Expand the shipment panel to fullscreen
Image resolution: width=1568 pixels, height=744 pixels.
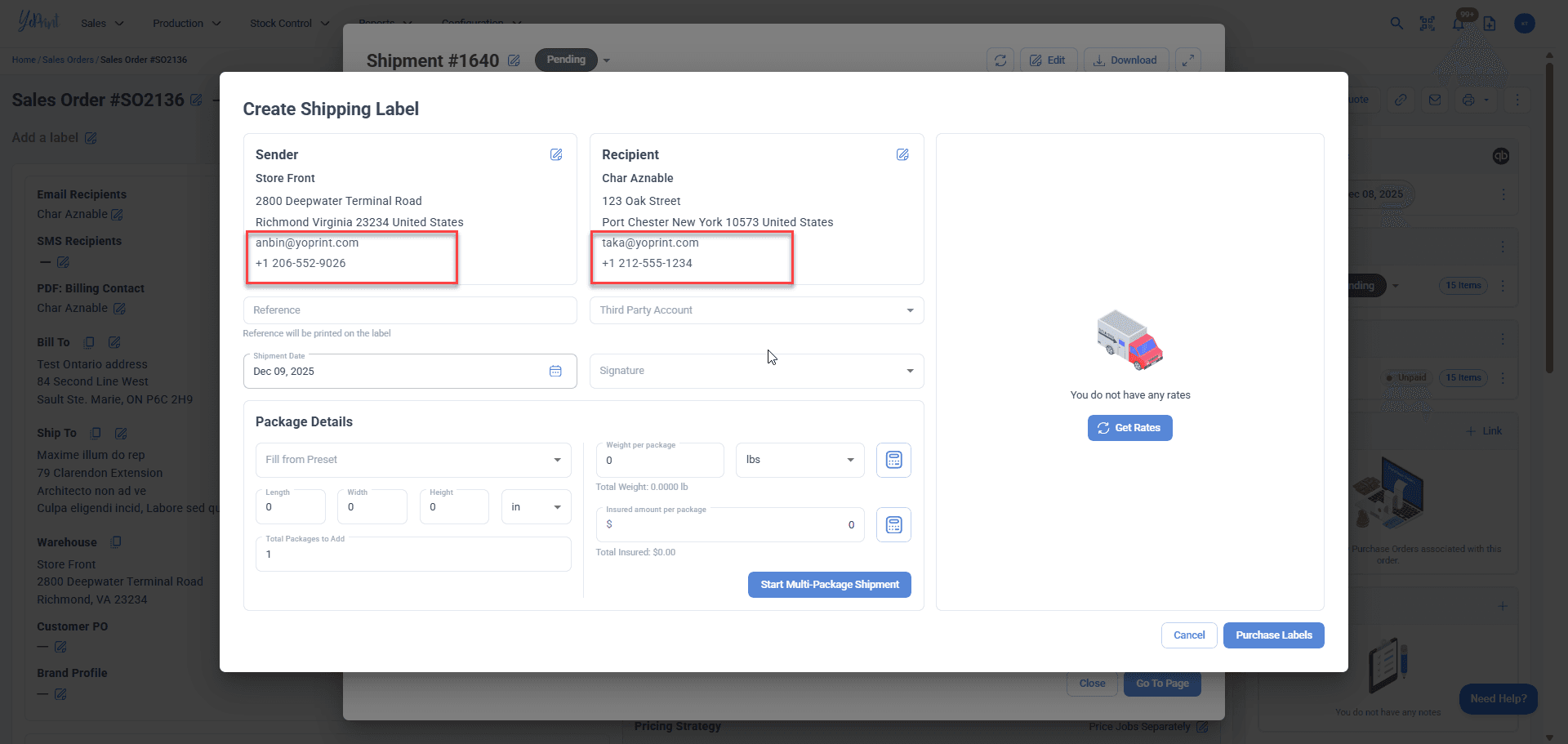[x=1188, y=60]
